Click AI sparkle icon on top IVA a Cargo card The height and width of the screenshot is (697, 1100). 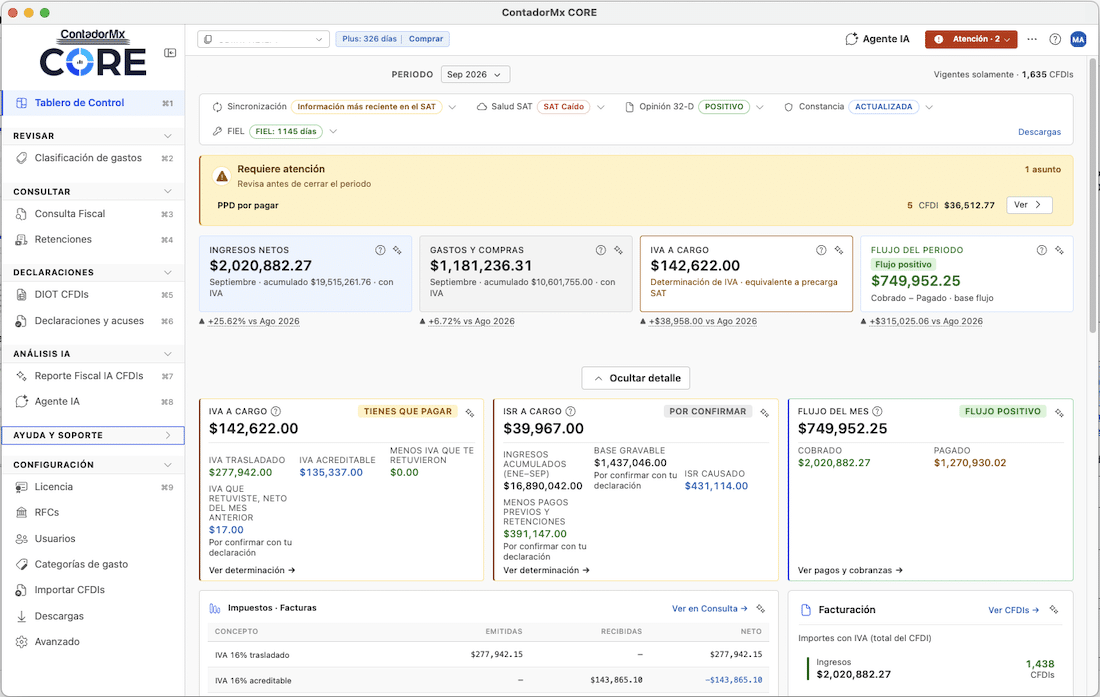coord(838,250)
